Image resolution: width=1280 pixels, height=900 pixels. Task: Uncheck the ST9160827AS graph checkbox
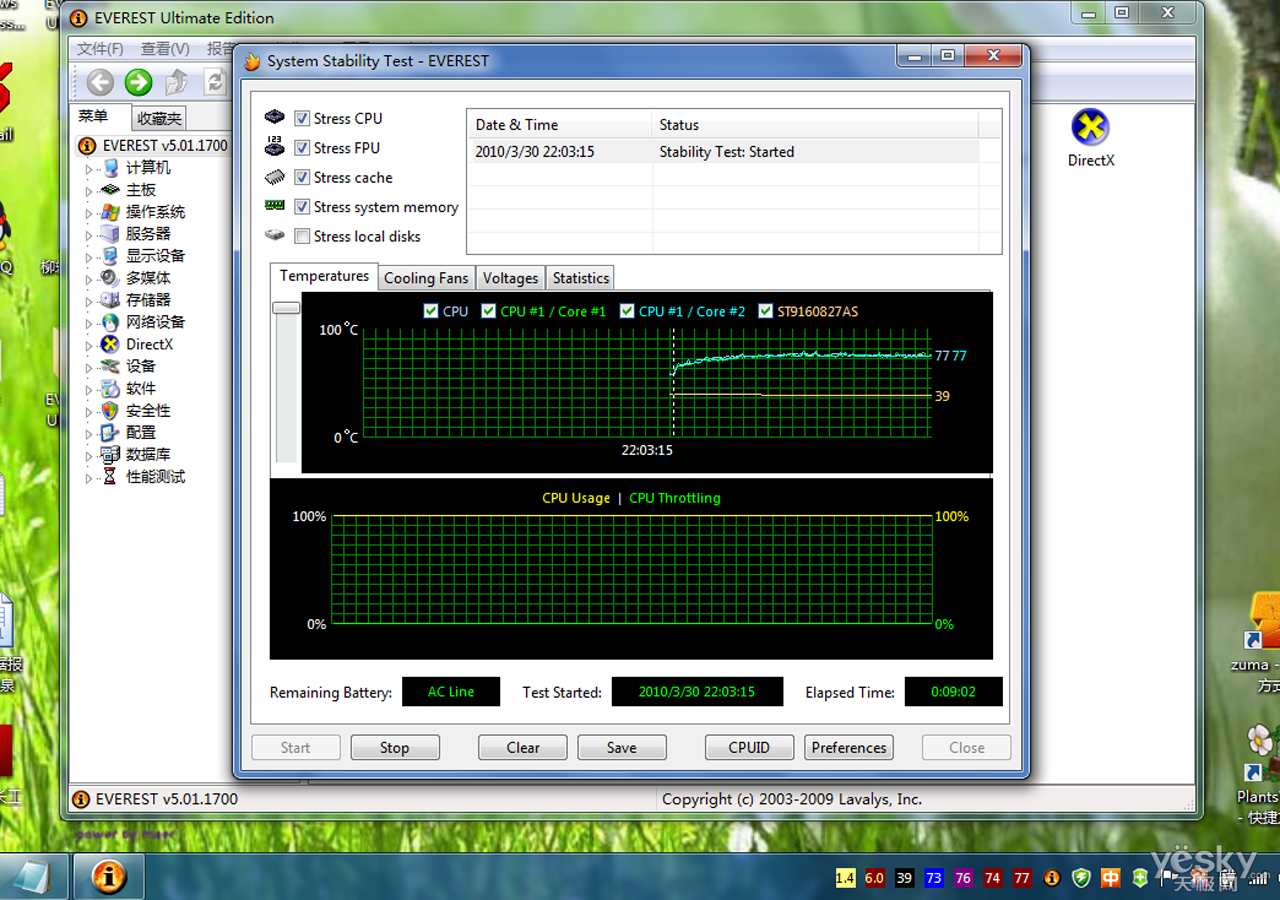[766, 311]
